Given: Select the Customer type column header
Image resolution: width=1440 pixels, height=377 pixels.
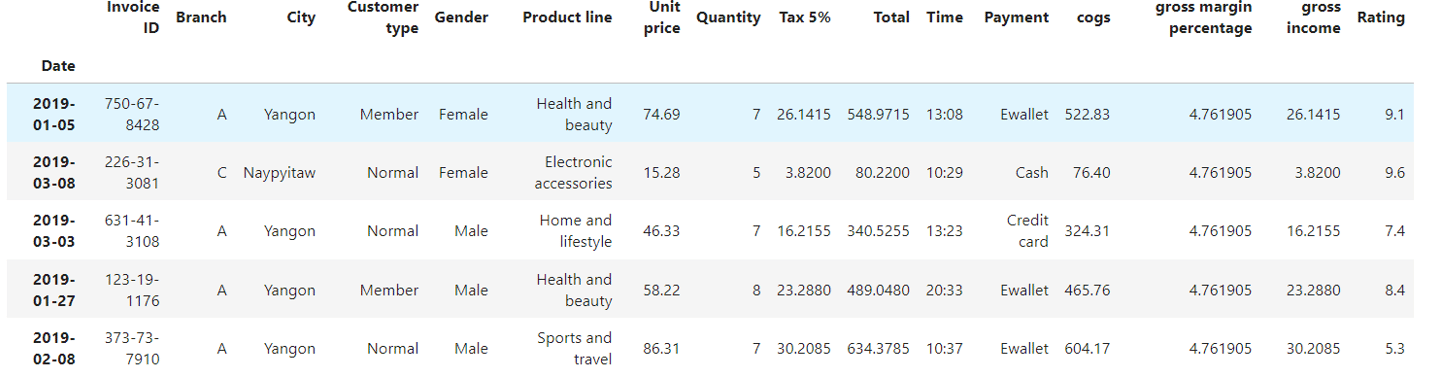Looking at the screenshot, I should 383,17.
